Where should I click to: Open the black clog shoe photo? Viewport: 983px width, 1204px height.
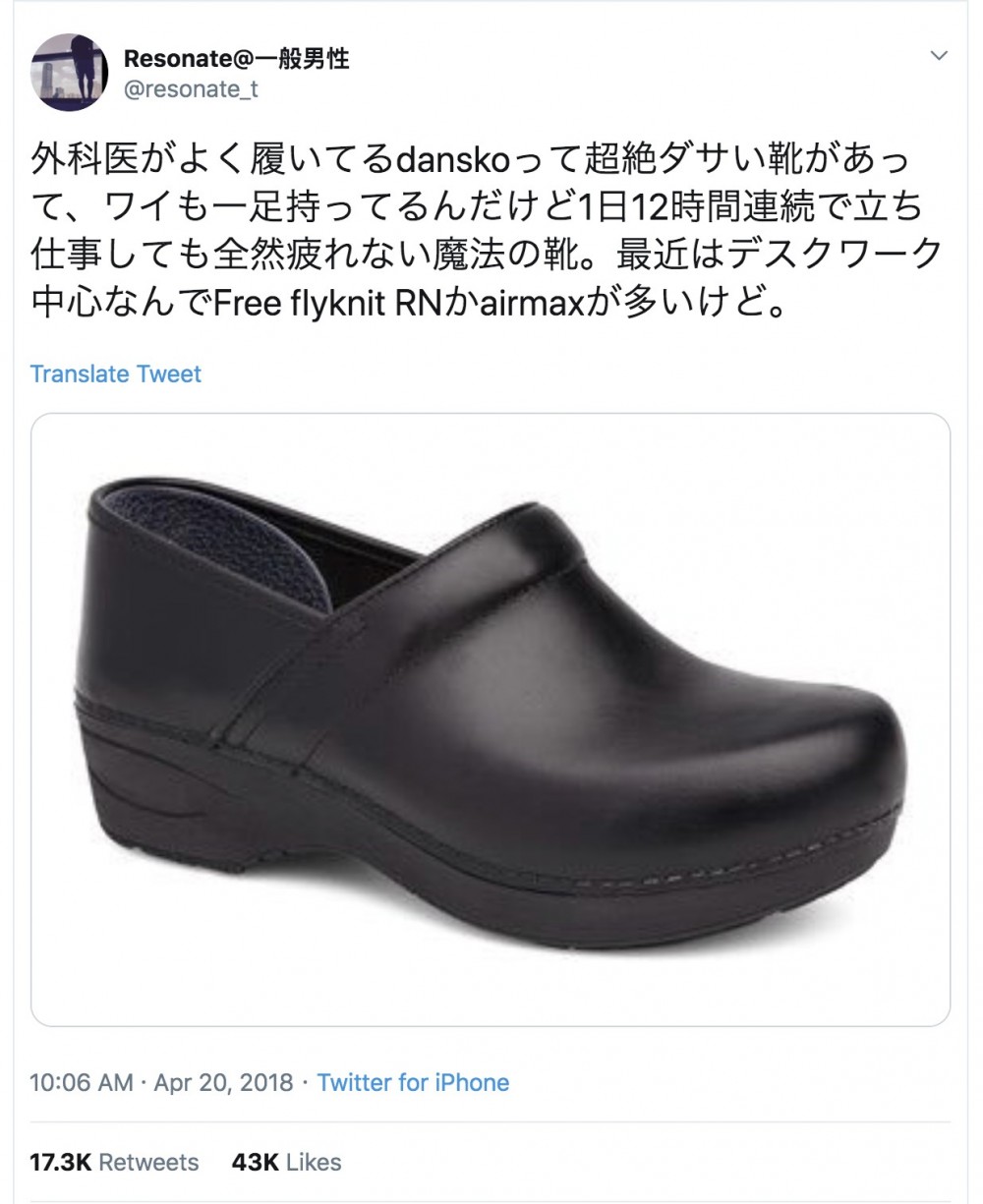tap(491, 719)
